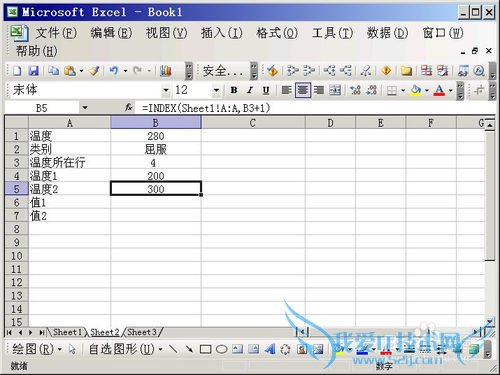Open the Paste options dropdown arrow
This screenshot has width=500, height=375.
pos(81,71)
